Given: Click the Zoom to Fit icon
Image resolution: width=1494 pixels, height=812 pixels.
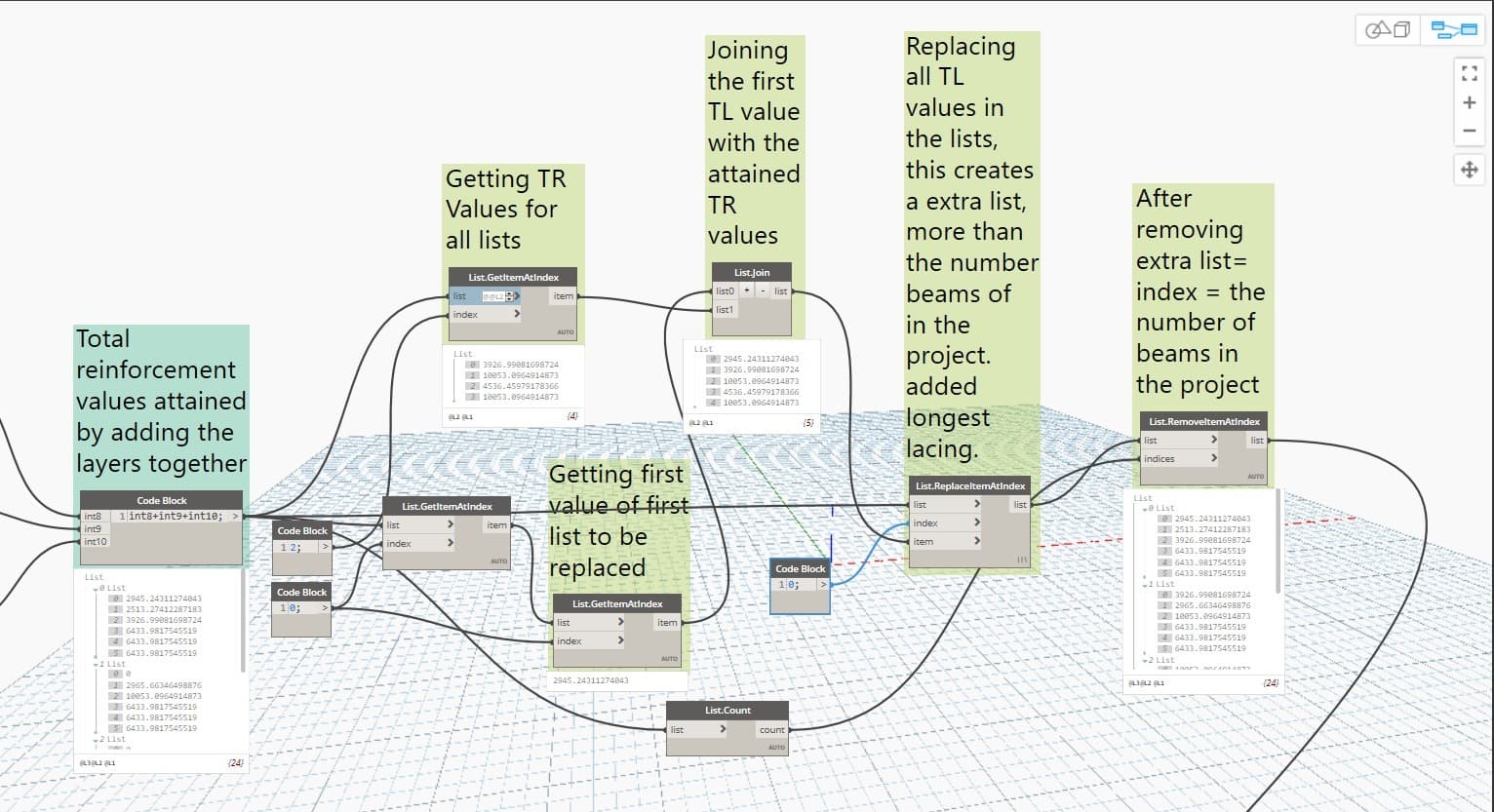Looking at the screenshot, I should tap(1469, 73).
